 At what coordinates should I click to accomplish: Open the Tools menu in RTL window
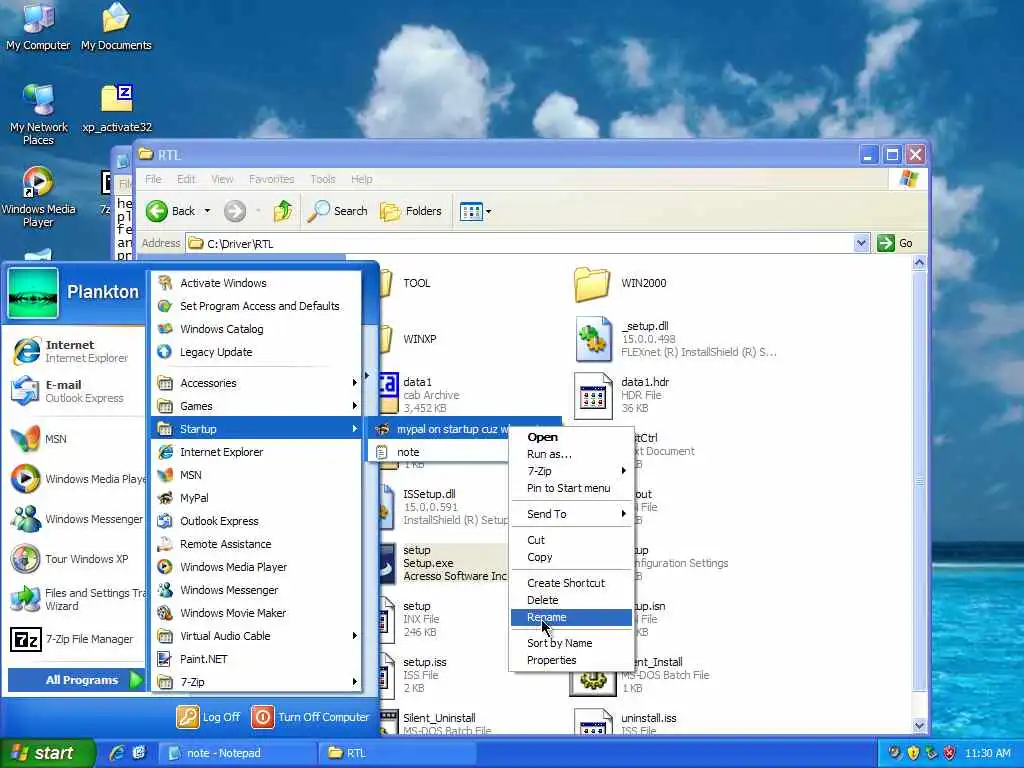pos(323,179)
